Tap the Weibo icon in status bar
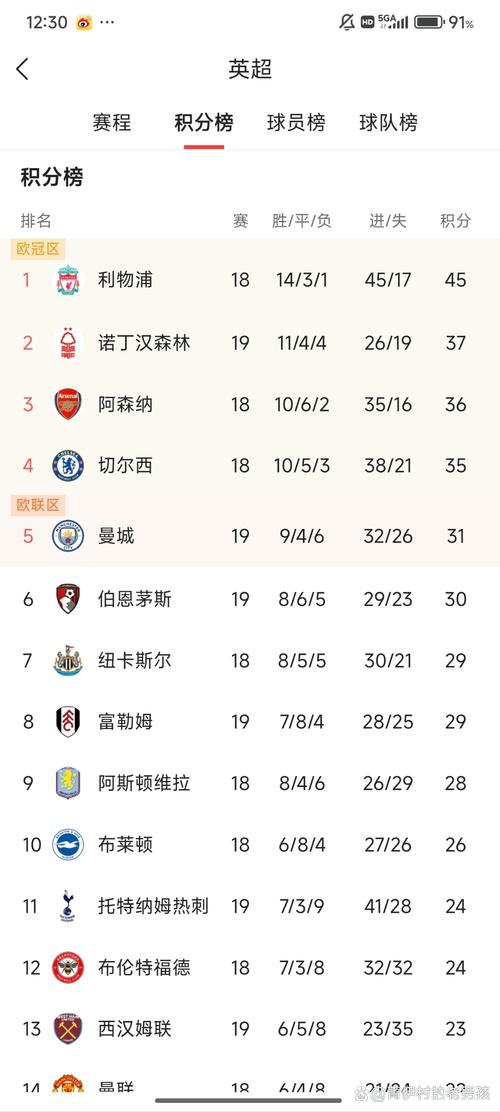This screenshot has width=500, height=1112. pos(83,23)
